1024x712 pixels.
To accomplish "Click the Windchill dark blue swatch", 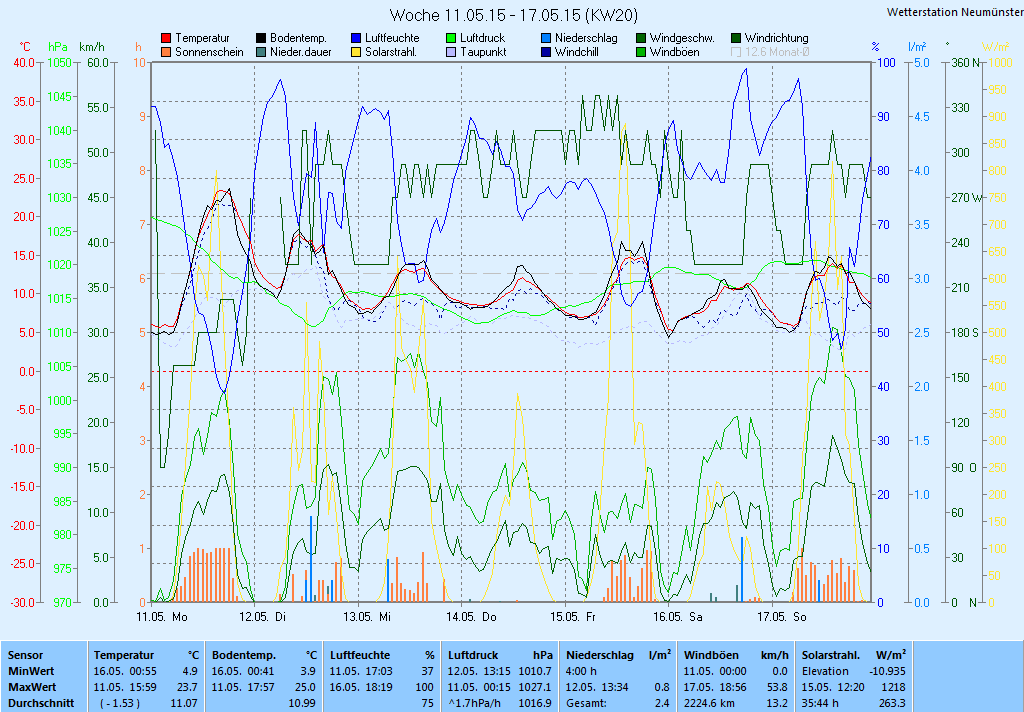I will (546, 52).
